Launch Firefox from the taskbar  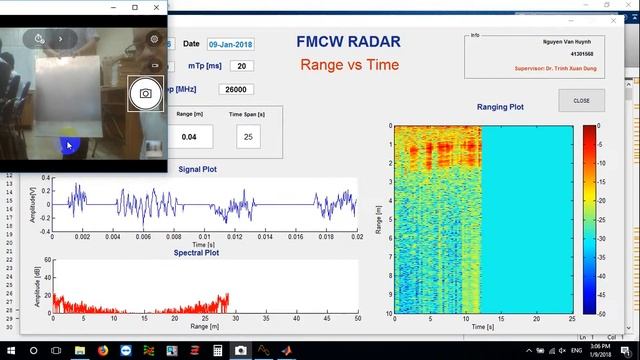(x=103, y=351)
